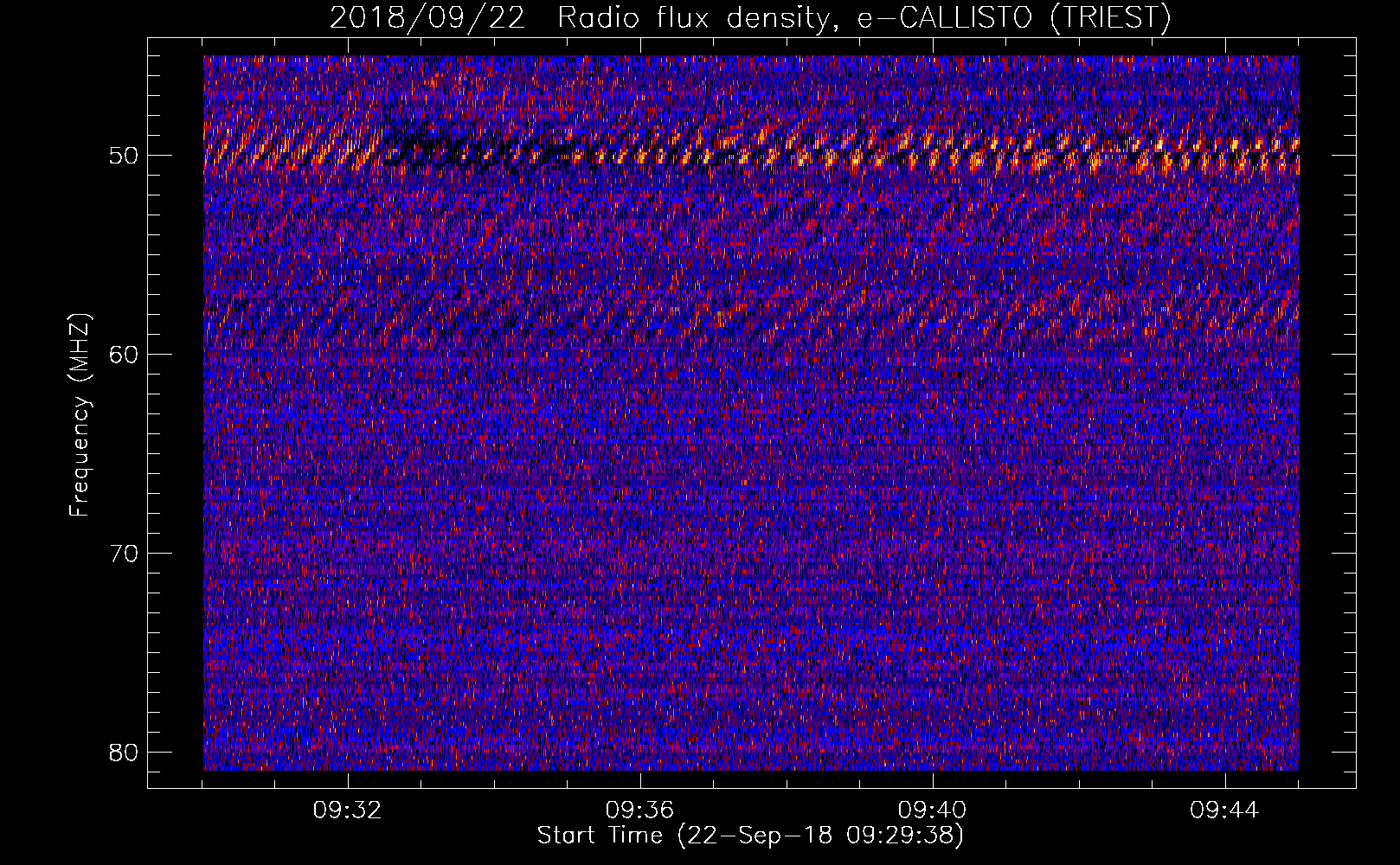Click the 70 frequency tick label

click(x=125, y=554)
